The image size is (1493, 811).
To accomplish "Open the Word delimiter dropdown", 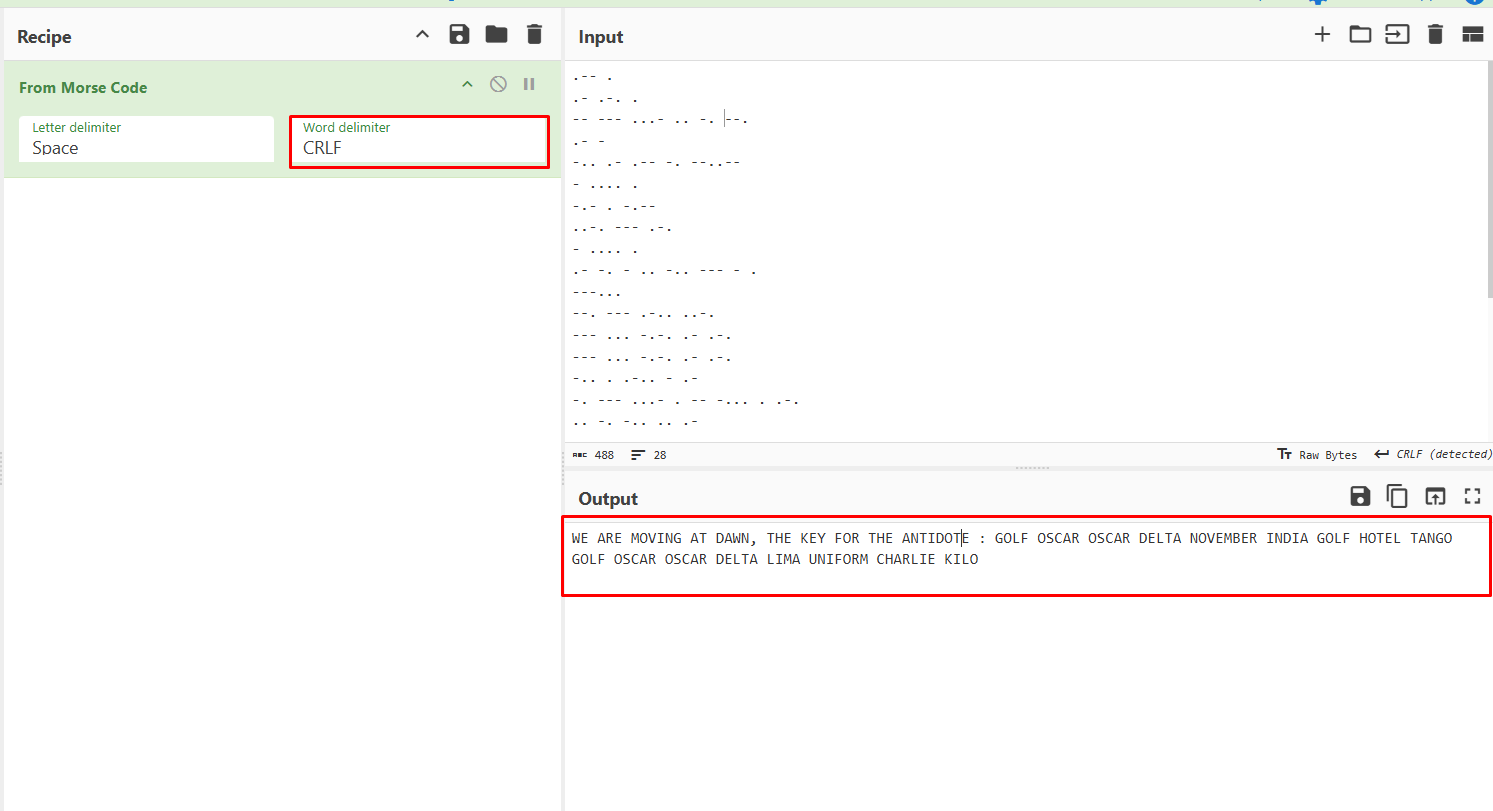I will point(419,140).
